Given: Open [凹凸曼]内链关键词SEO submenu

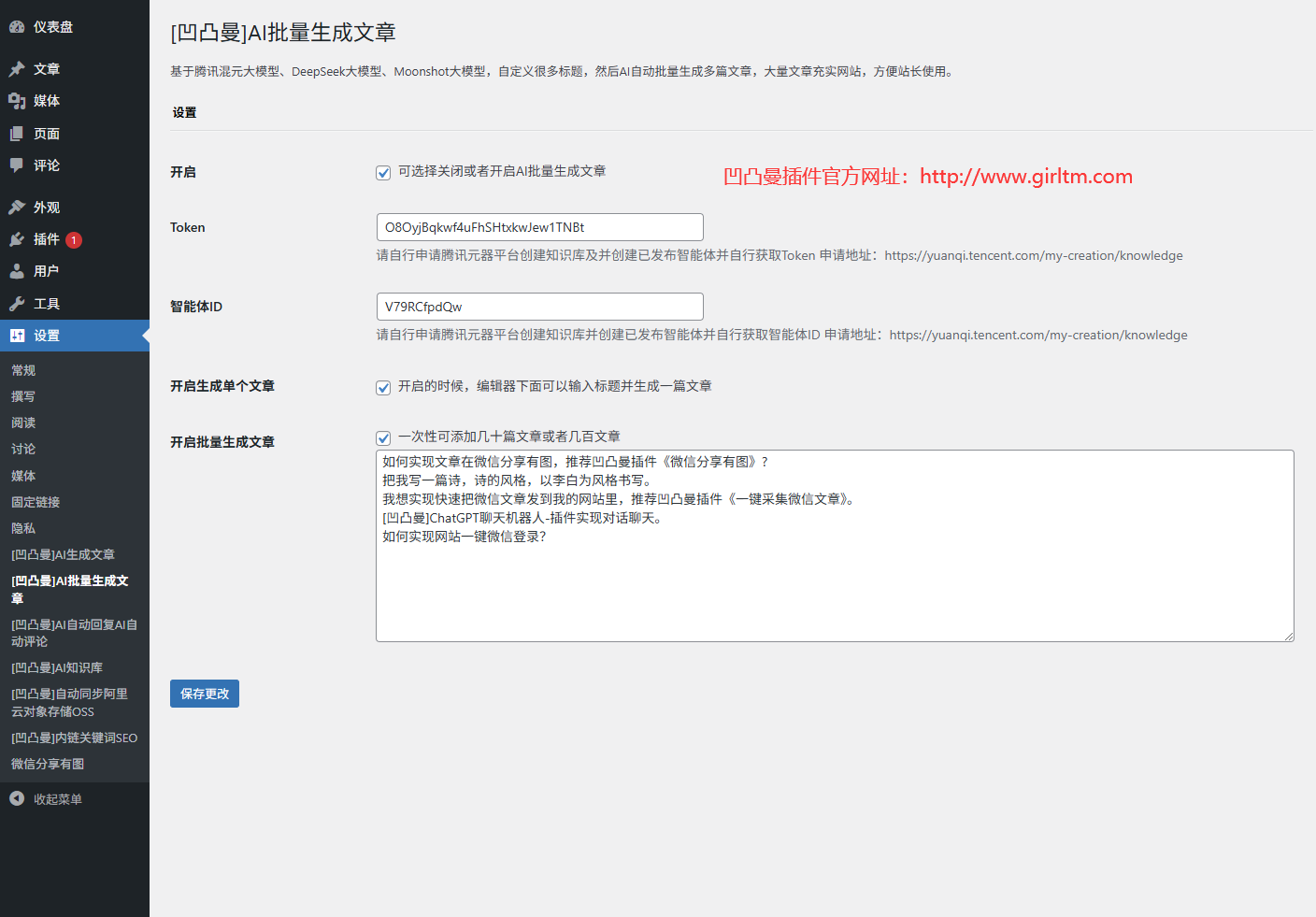Looking at the screenshot, I should 75,738.
